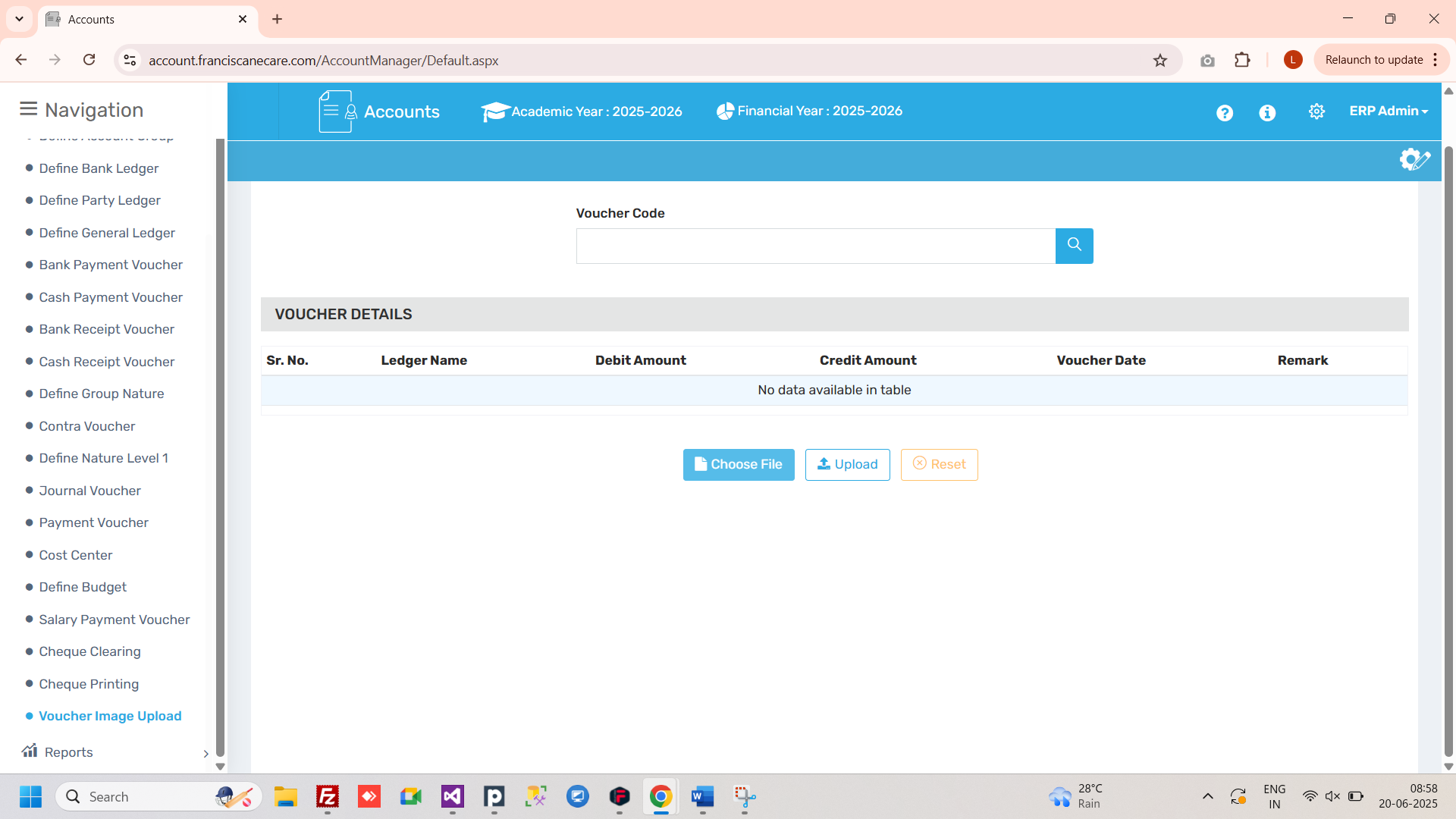Click the Choose File button
This screenshot has width=1456, height=819.
[738, 464]
